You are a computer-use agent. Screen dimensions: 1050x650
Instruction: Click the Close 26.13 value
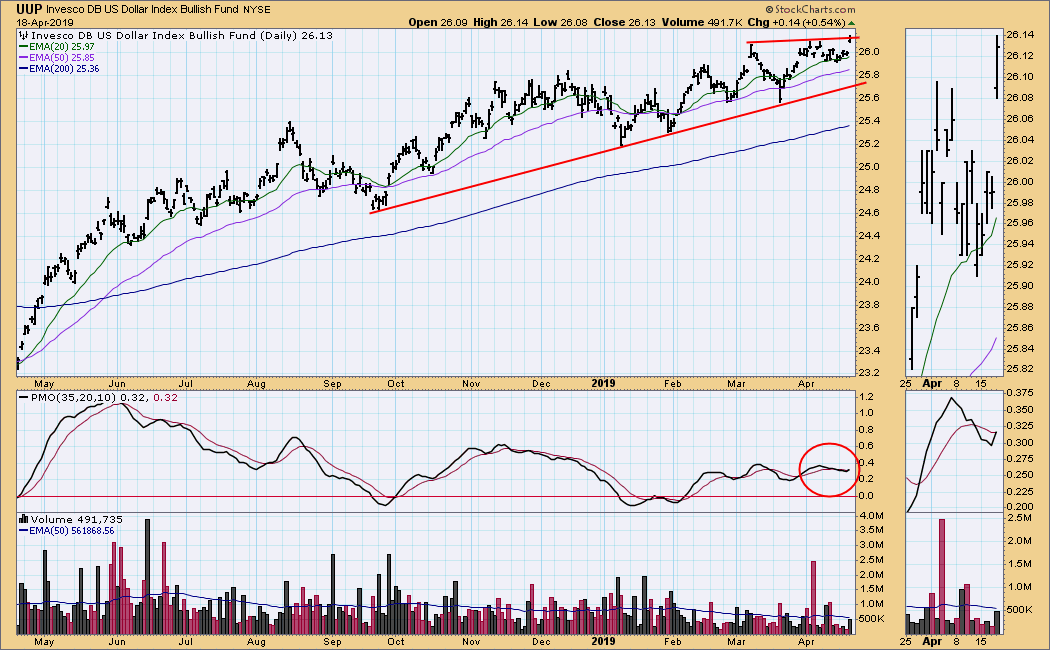pos(624,22)
